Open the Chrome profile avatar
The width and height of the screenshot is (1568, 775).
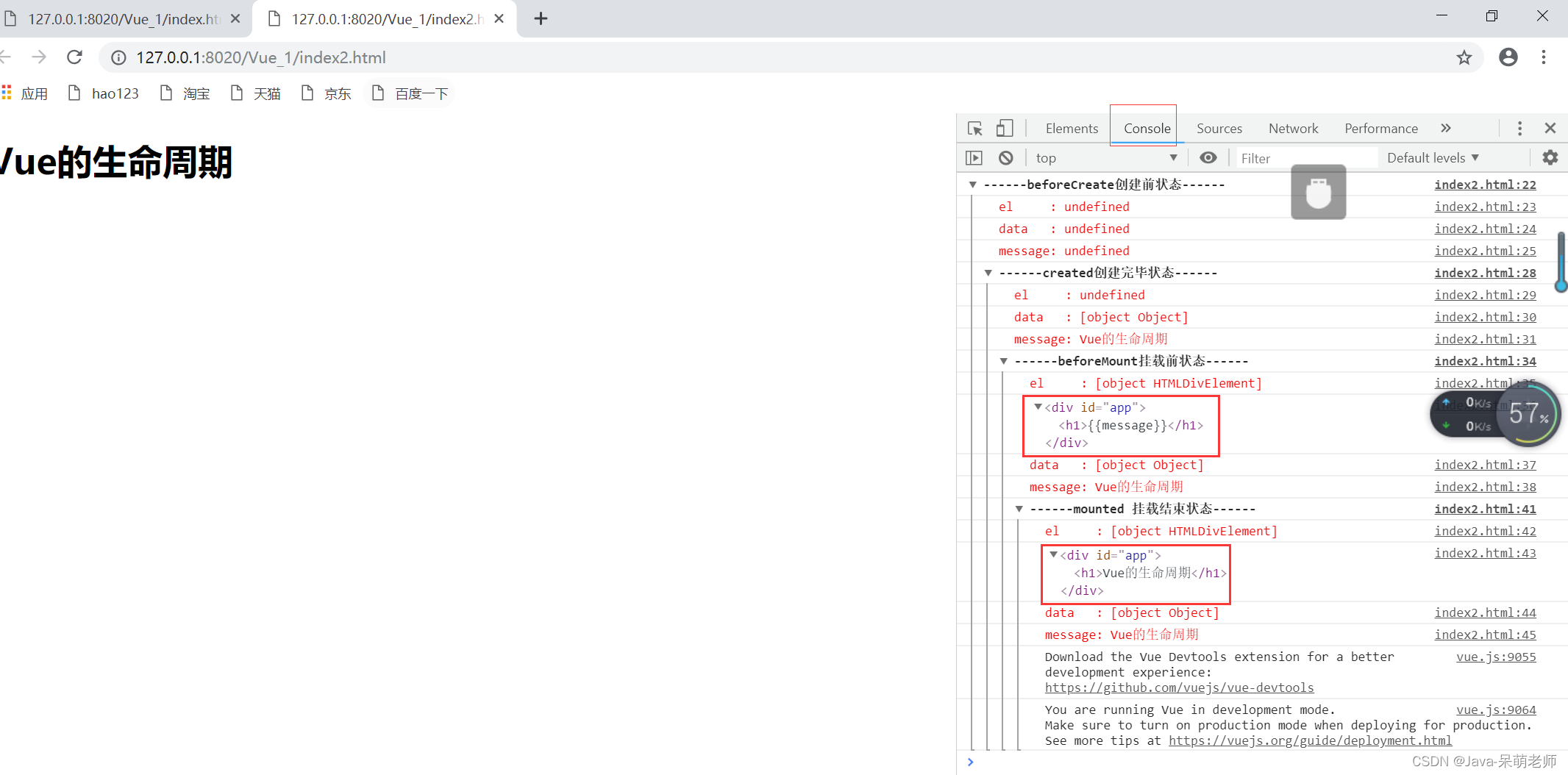[x=1508, y=57]
